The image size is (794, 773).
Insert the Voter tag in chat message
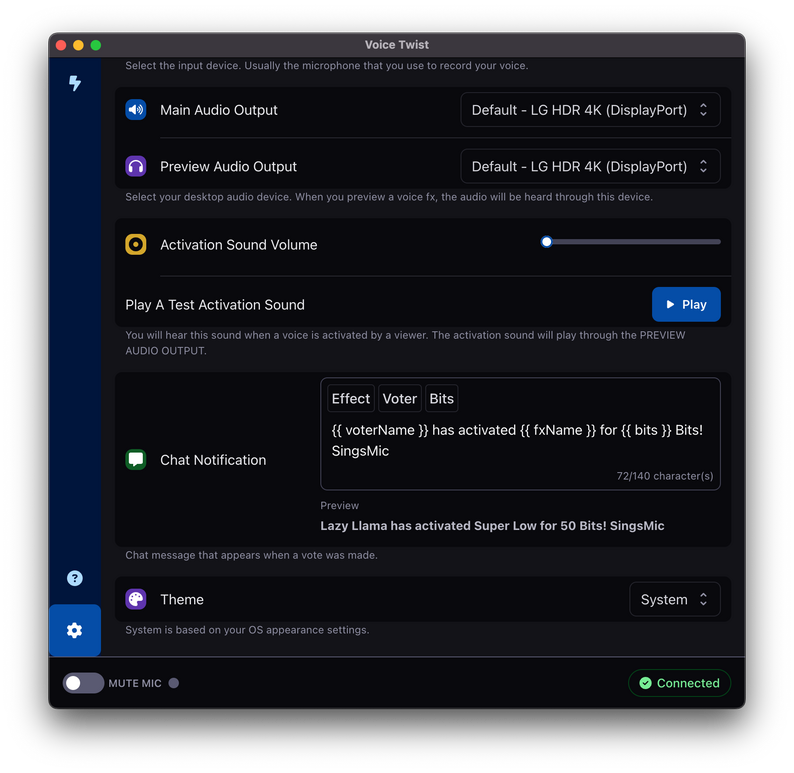point(400,398)
